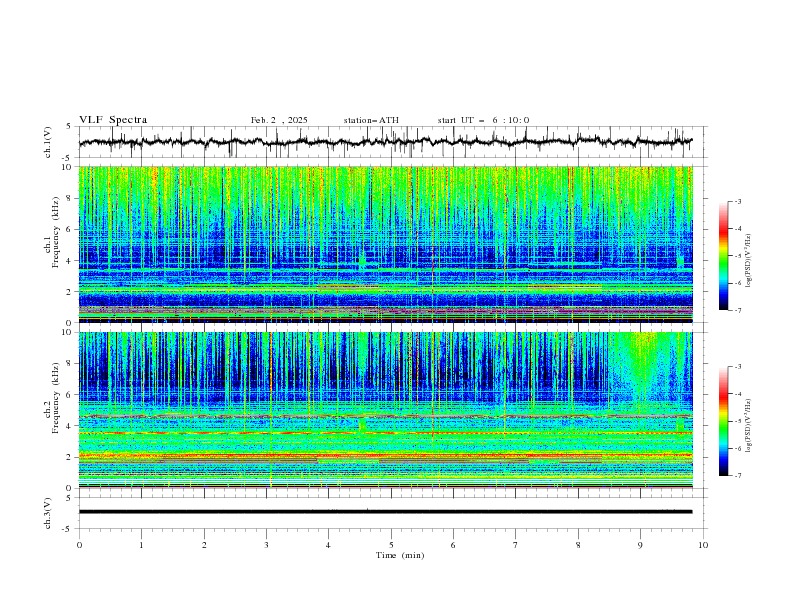Click the "5" volt tick of ch.1 waveform
The width and height of the screenshot is (792, 612).
coord(69,126)
